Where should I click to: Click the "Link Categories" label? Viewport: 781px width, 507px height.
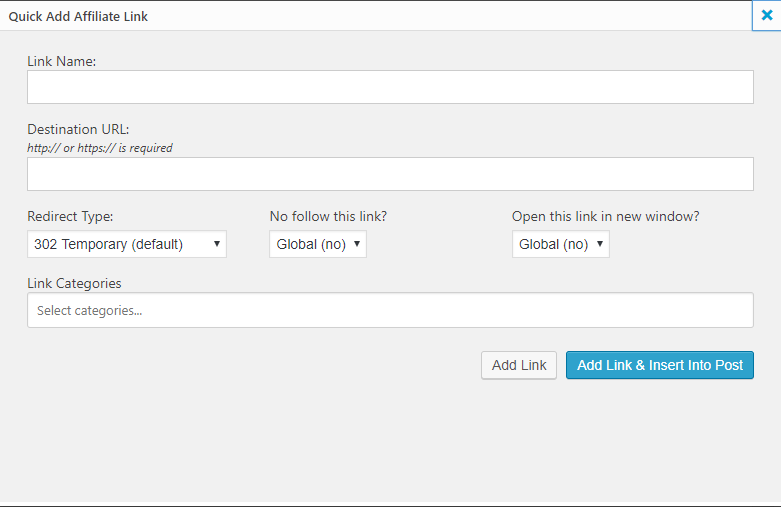coord(74,284)
